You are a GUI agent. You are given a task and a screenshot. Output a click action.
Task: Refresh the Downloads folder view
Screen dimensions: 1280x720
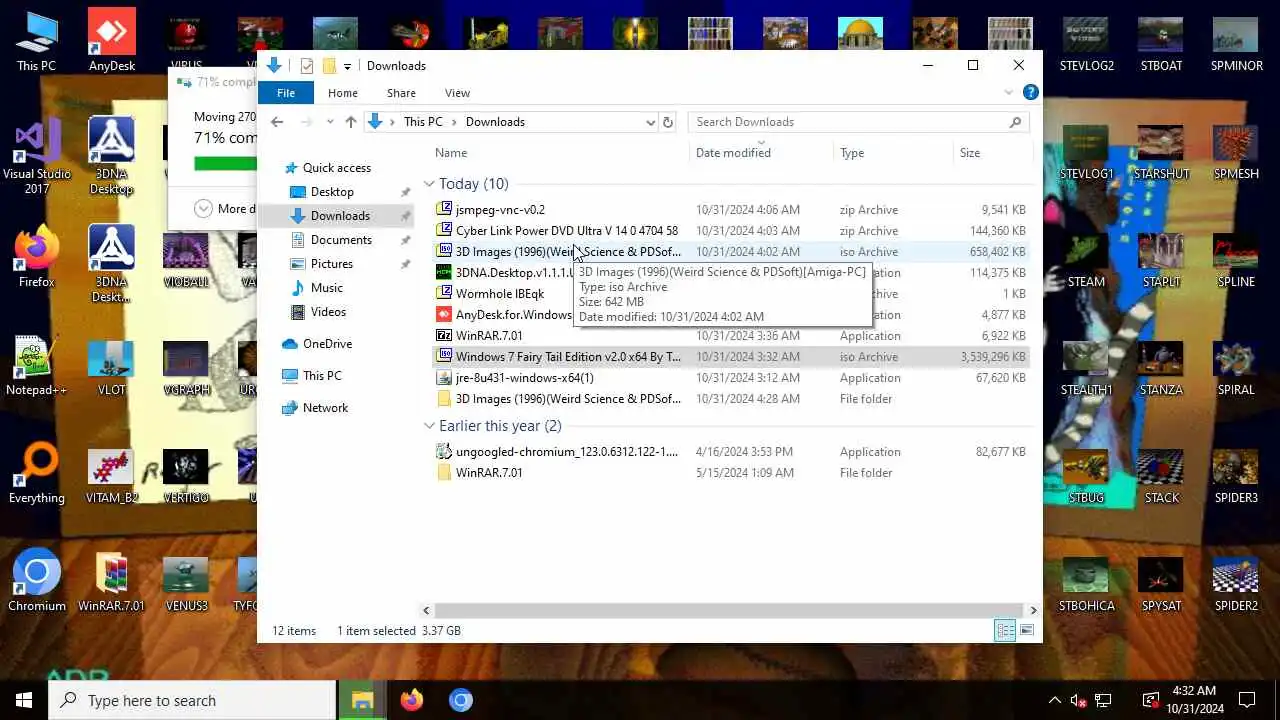pos(668,122)
